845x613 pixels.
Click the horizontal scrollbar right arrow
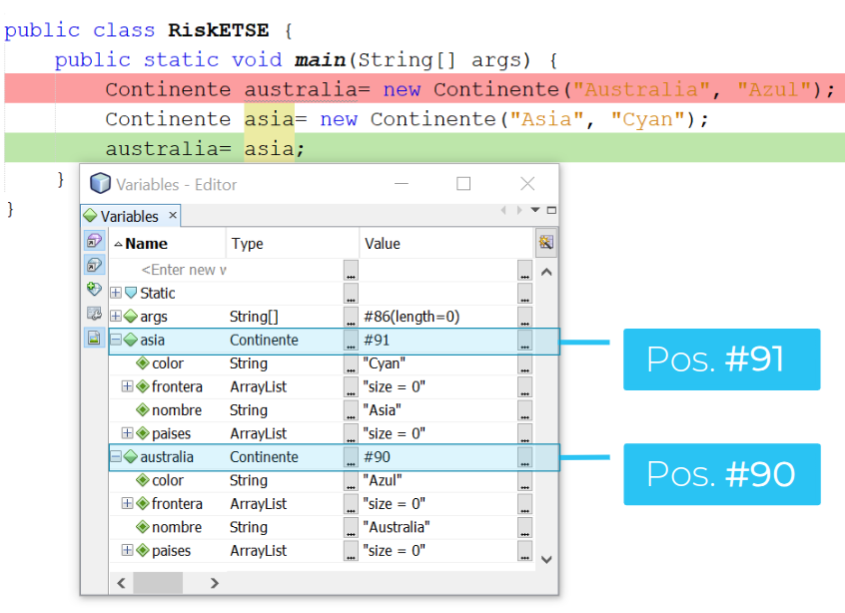click(x=214, y=582)
